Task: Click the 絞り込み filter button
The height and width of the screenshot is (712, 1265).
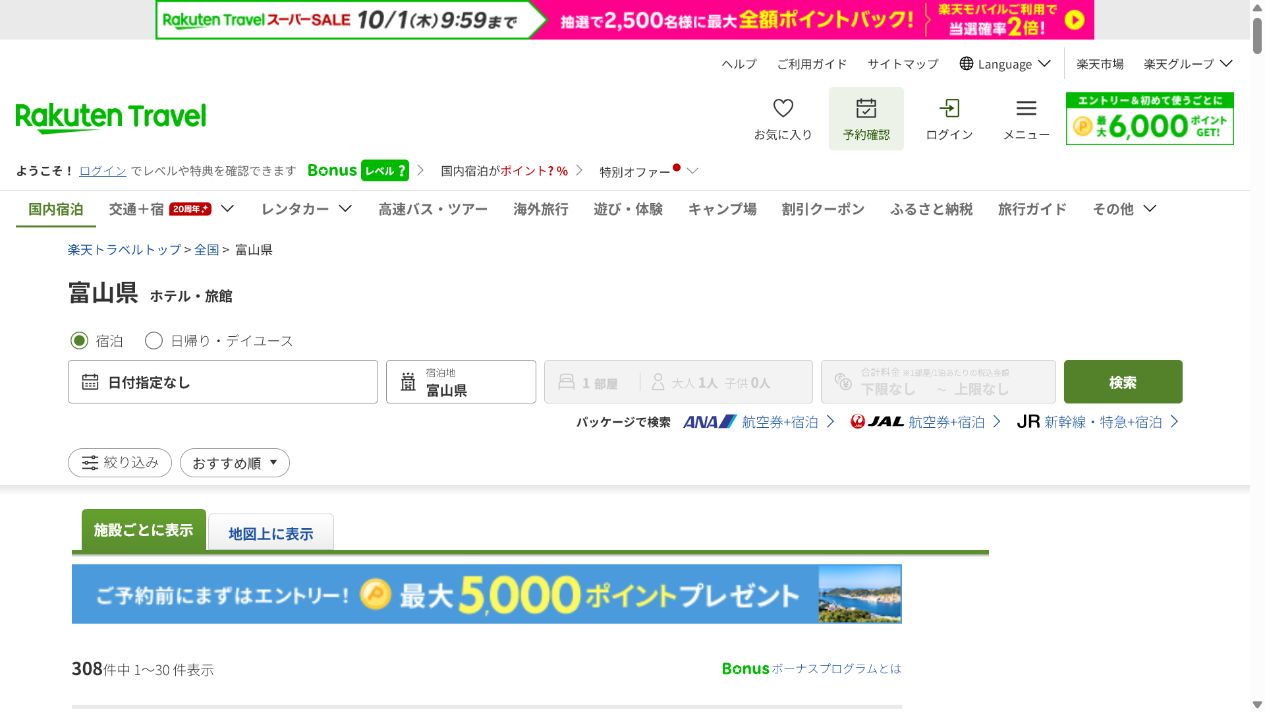Action: pos(120,463)
